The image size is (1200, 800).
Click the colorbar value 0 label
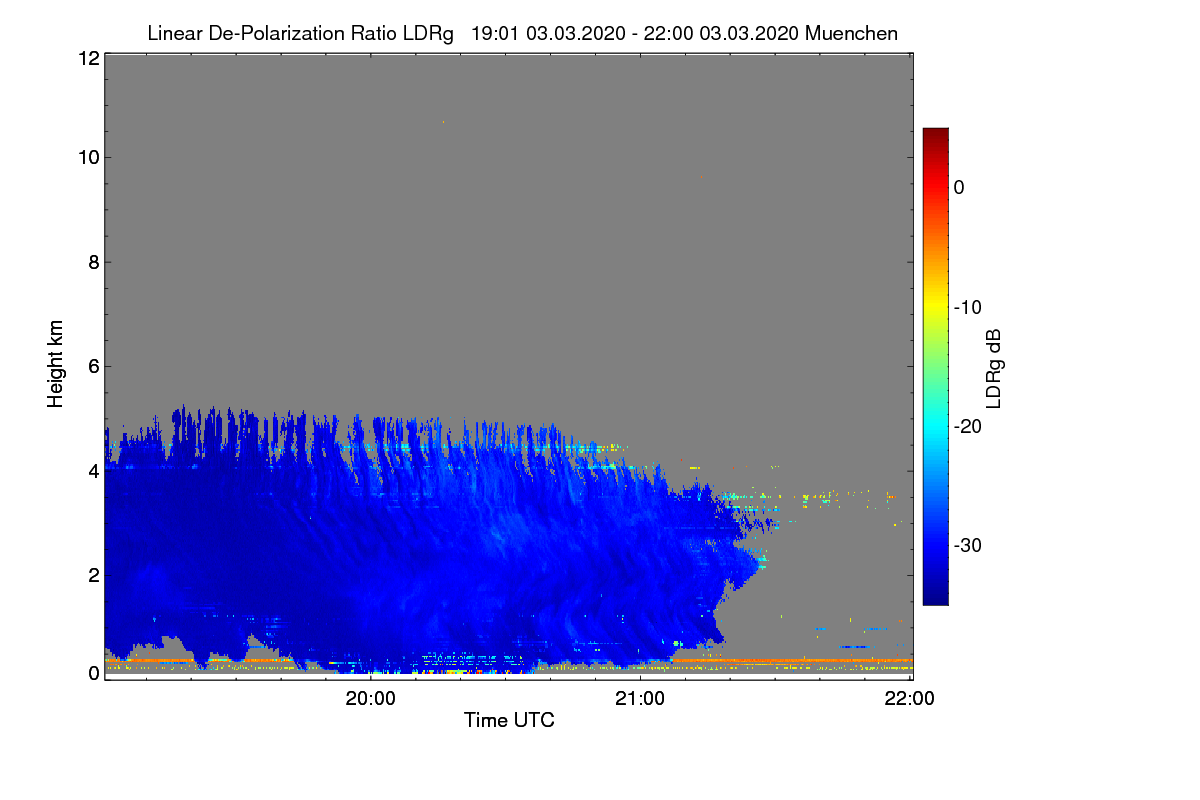coord(959,187)
